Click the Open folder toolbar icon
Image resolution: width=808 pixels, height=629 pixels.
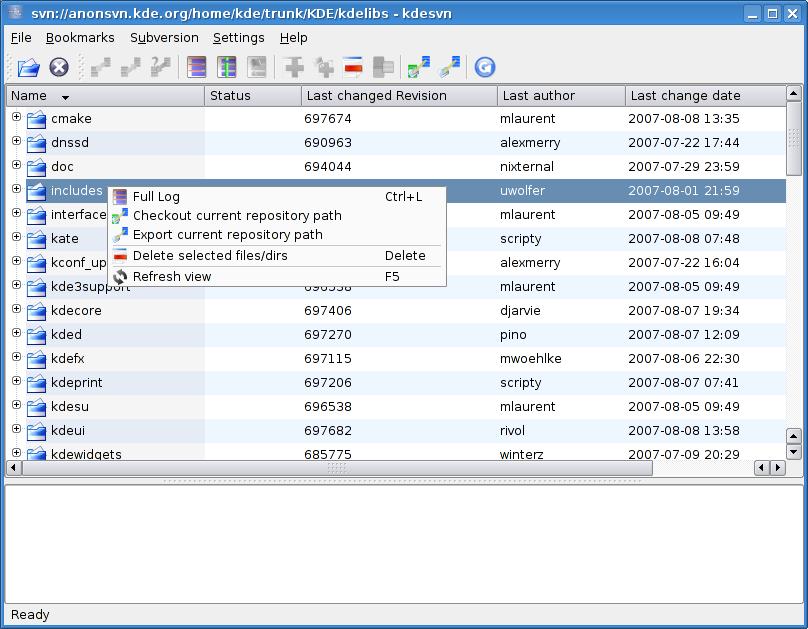tap(29, 67)
